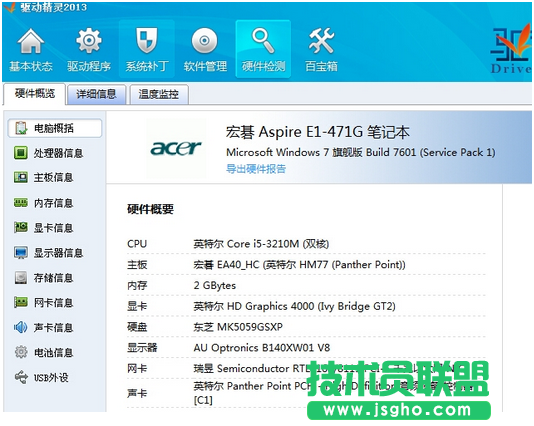Click the 硬盘 value 东芝 MK5059GSXP
Screen dimensions: 534x426
click(x=238, y=327)
